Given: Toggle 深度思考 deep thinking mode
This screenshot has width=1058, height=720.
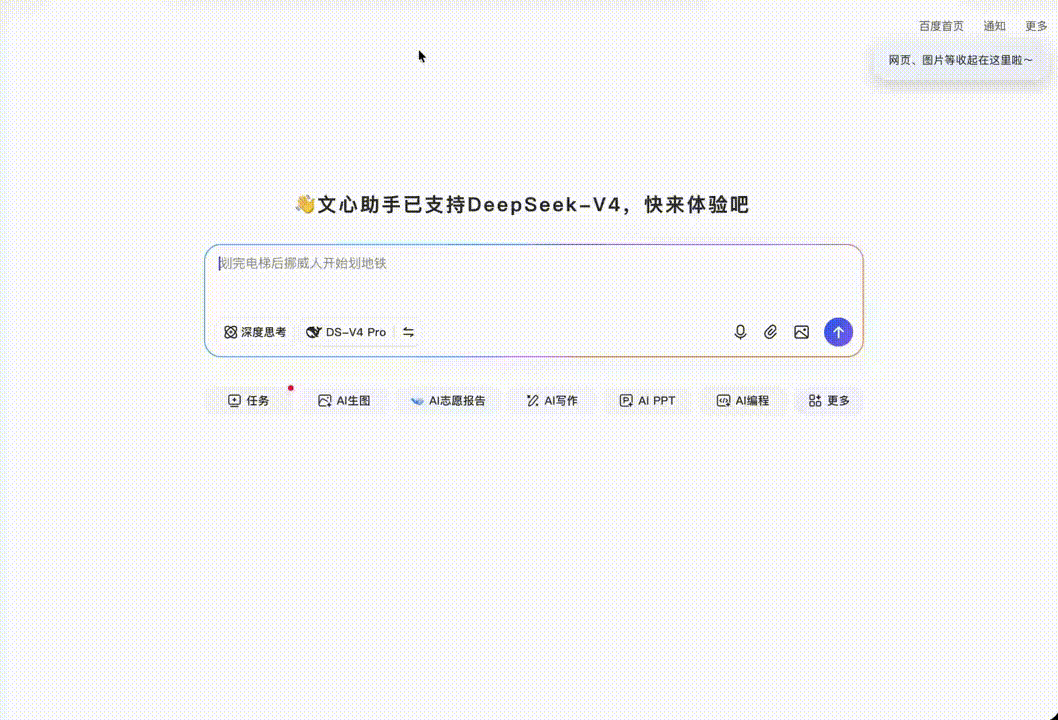Looking at the screenshot, I should [255, 332].
